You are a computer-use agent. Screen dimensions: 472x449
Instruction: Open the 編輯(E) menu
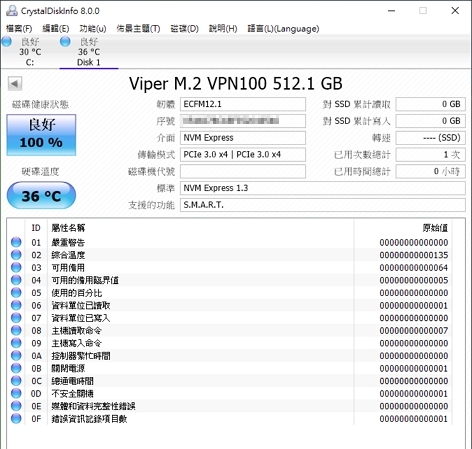point(55,29)
